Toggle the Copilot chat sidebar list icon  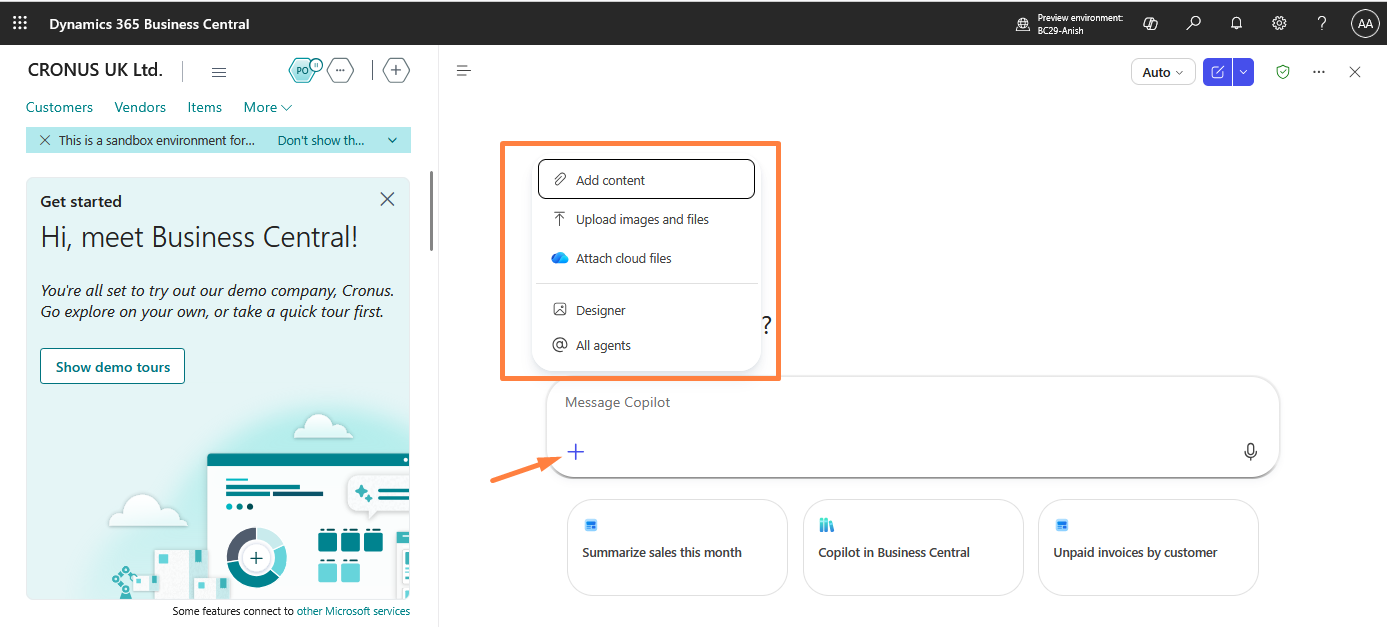coord(464,70)
